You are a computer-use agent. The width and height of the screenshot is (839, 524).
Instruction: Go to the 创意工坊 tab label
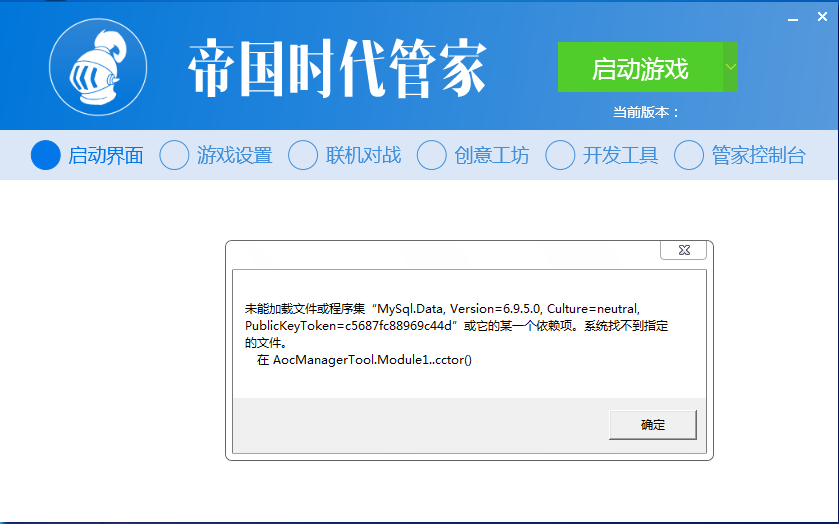(x=491, y=155)
